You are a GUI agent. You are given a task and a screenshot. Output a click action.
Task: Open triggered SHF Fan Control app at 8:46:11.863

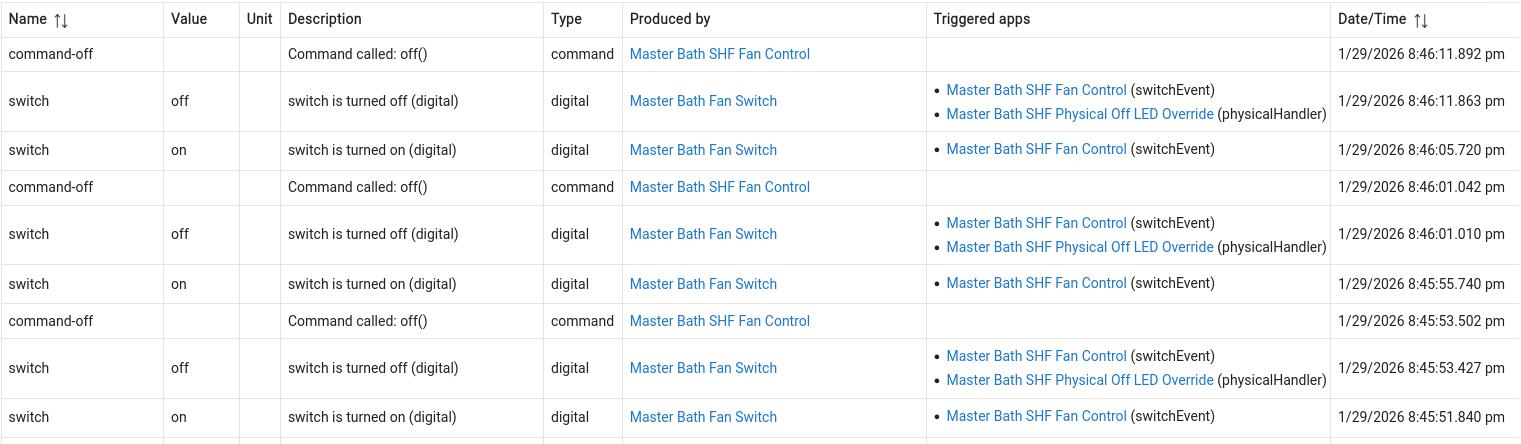point(1036,90)
